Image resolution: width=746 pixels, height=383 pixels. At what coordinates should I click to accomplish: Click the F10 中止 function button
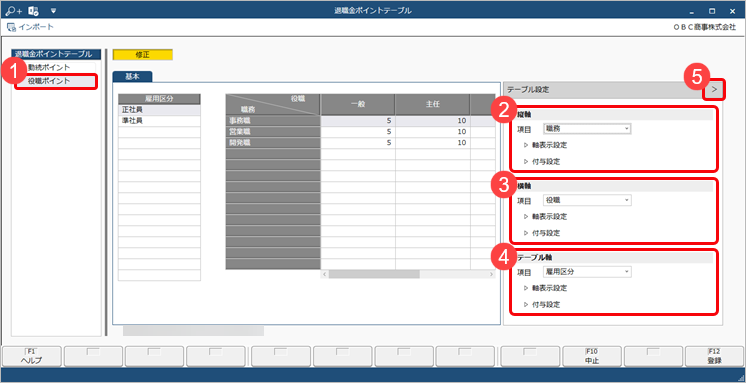(592, 356)
